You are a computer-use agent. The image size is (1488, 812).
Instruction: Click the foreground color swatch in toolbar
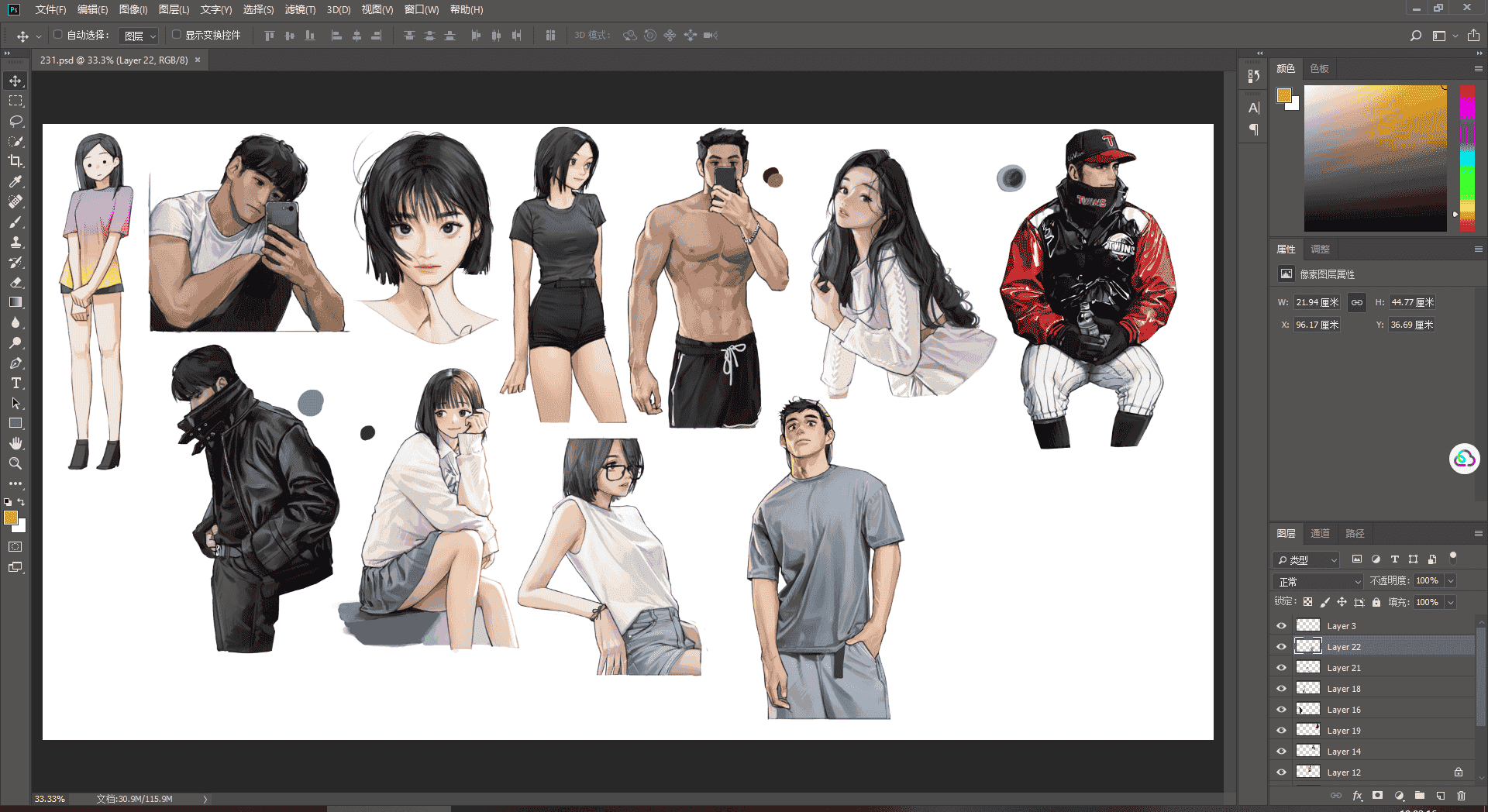click(11, 518)
